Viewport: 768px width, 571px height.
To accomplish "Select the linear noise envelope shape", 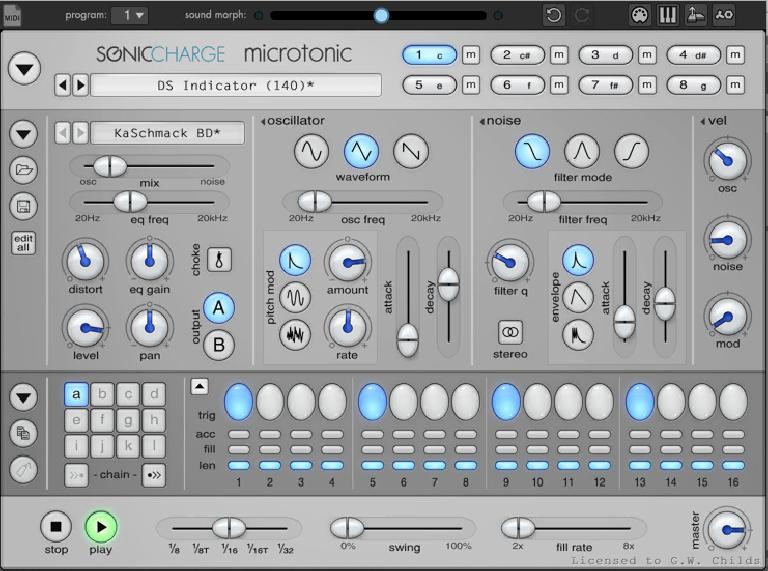I will [x=578, y=297].
